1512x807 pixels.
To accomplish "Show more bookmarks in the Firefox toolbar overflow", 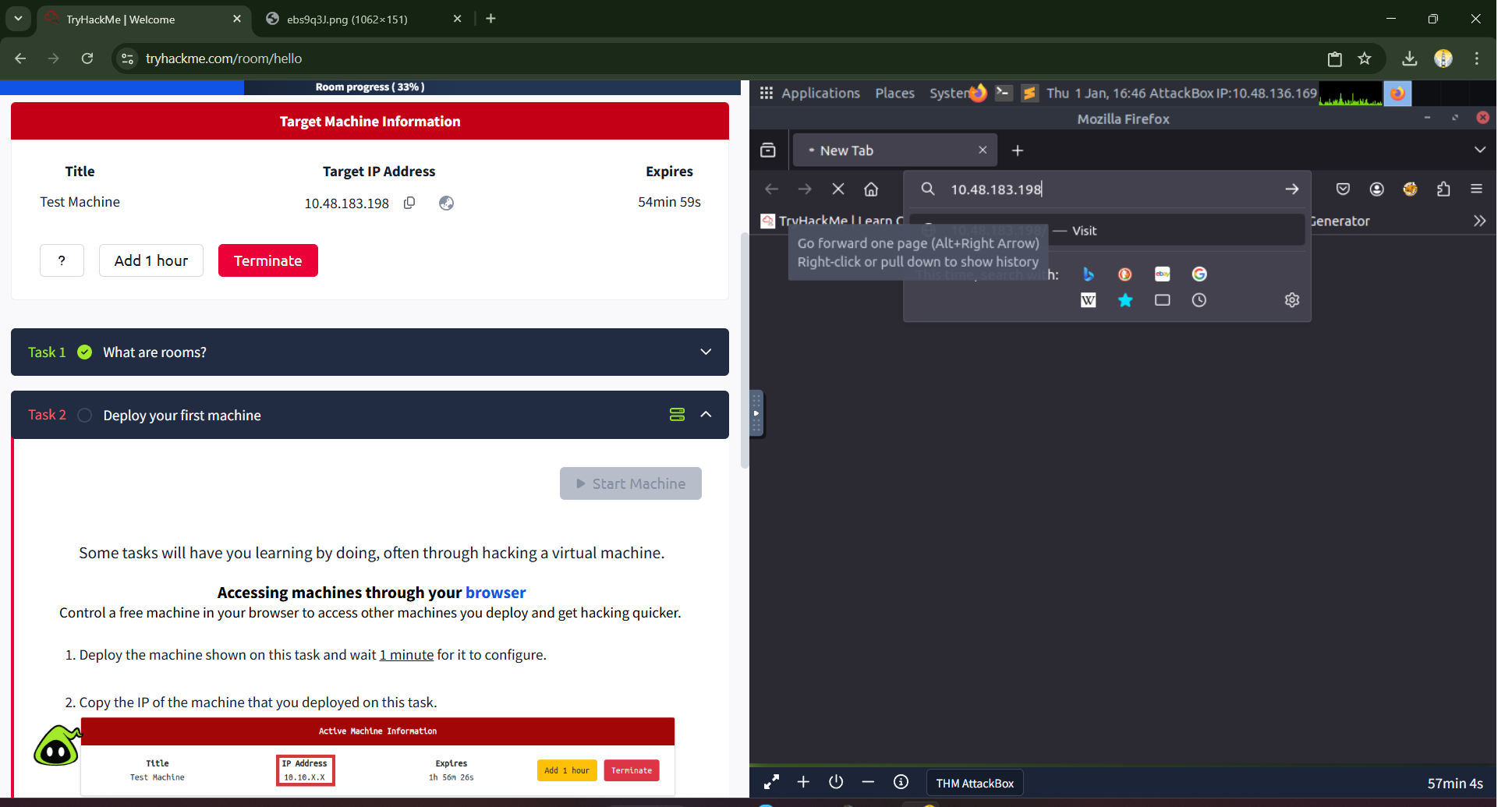I will 1479,221.
